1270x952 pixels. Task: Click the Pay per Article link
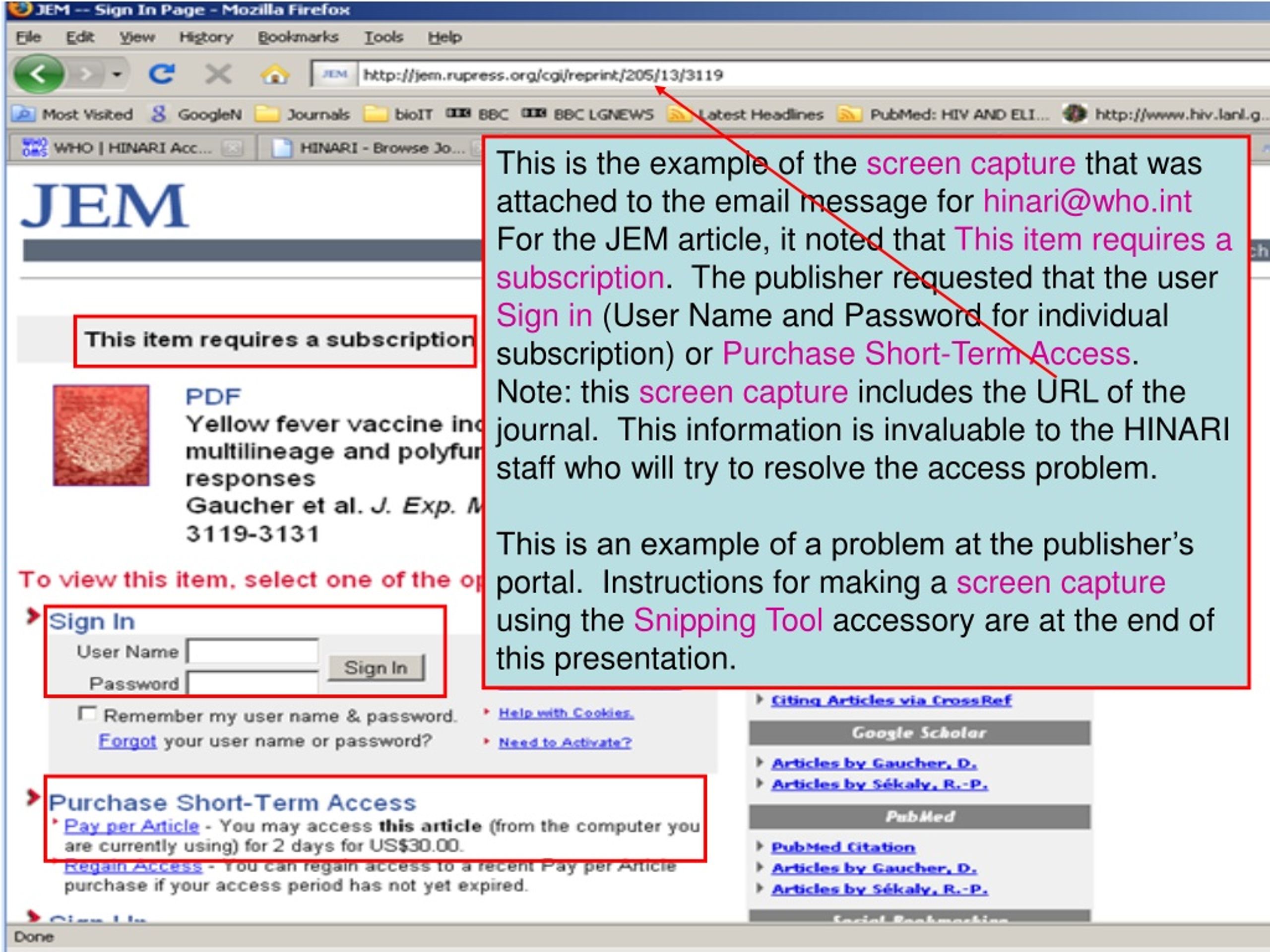tap(131, 826)
